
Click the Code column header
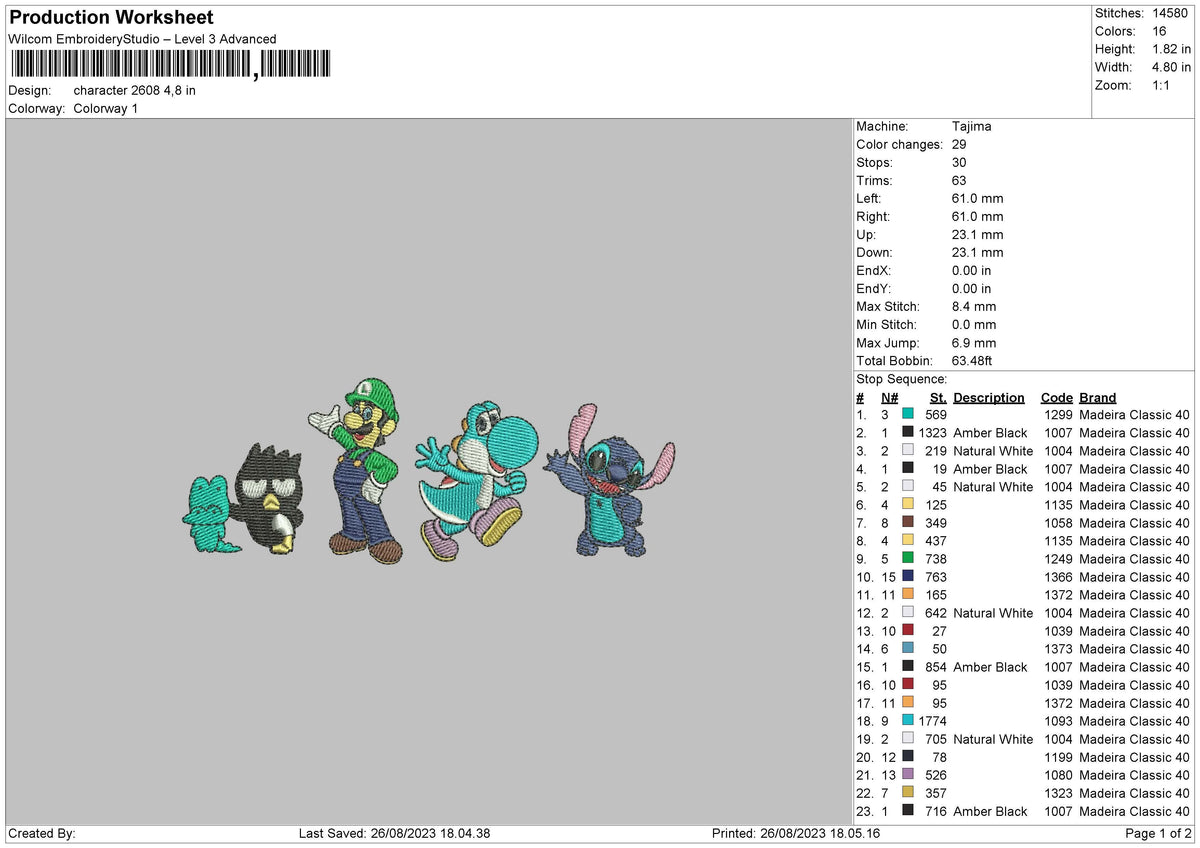point(1056,397)
